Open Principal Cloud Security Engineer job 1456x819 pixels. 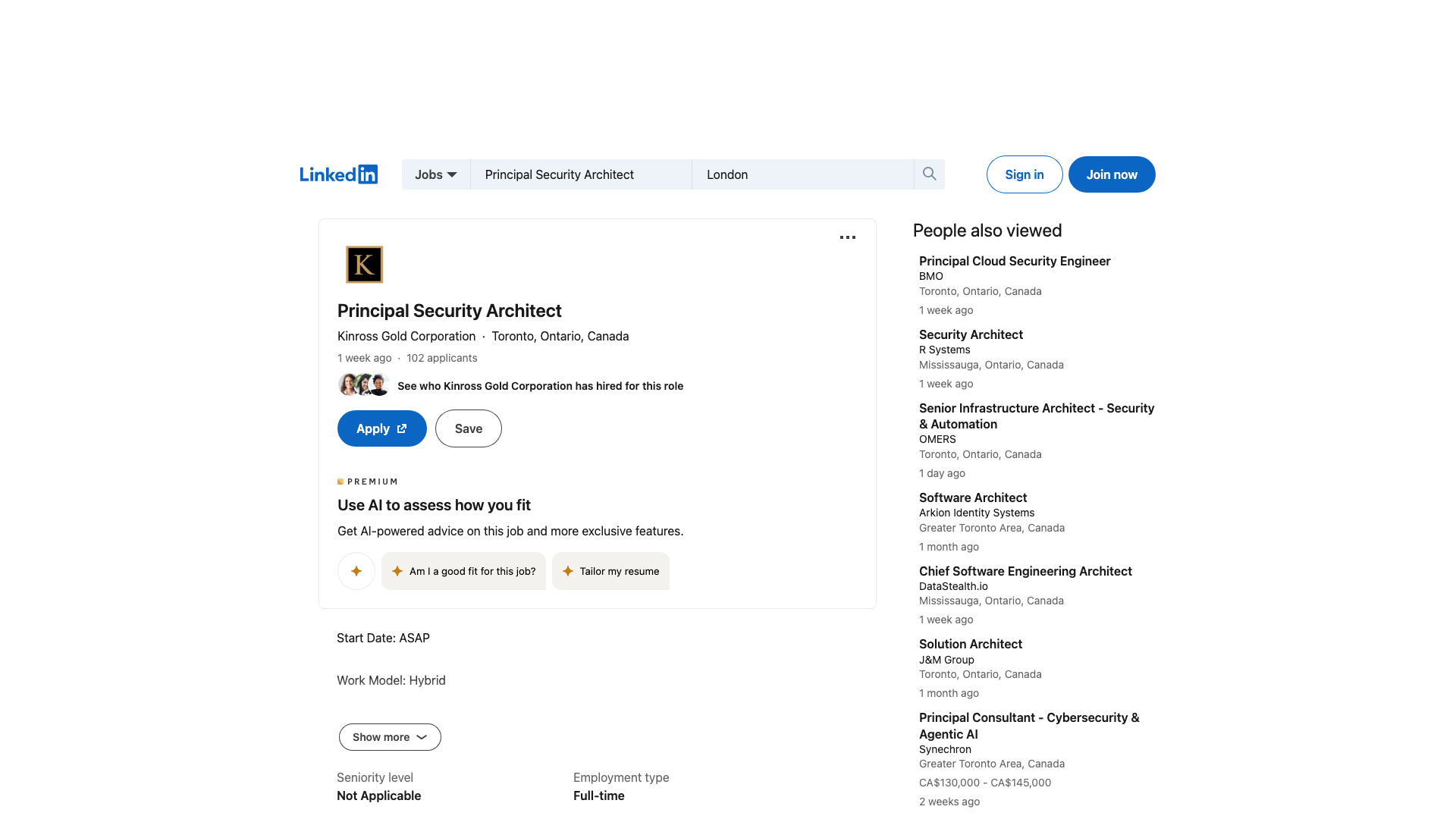(1015, 261)
